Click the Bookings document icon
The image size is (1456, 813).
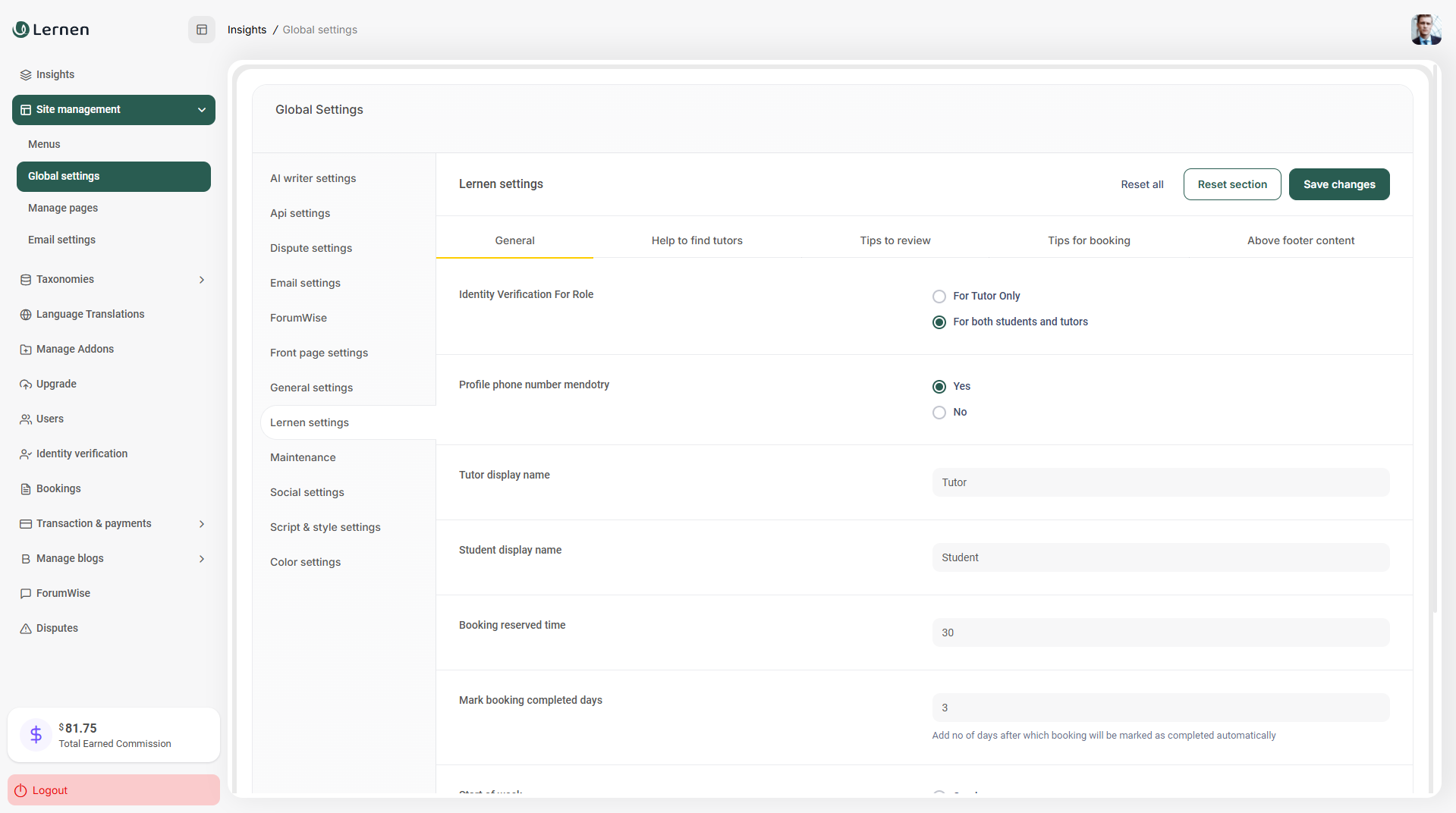tap(26, 489)
